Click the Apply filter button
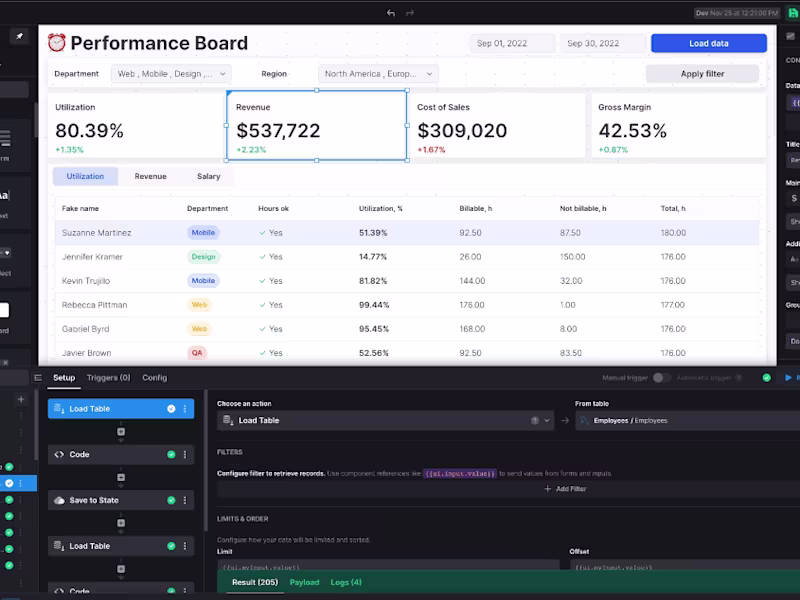800x600 pixels. 702,73
